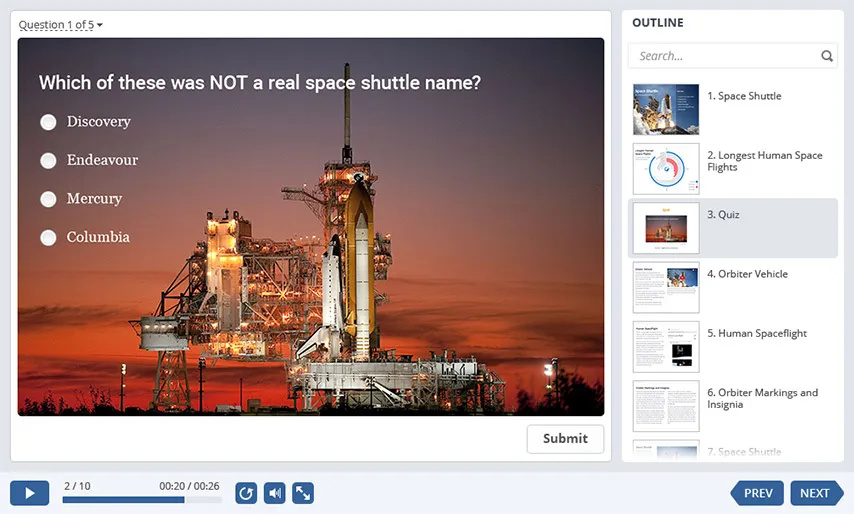Open Space Shuttle slide in outline
Viewport: 854px width, 514px height.
pos(732,109)
